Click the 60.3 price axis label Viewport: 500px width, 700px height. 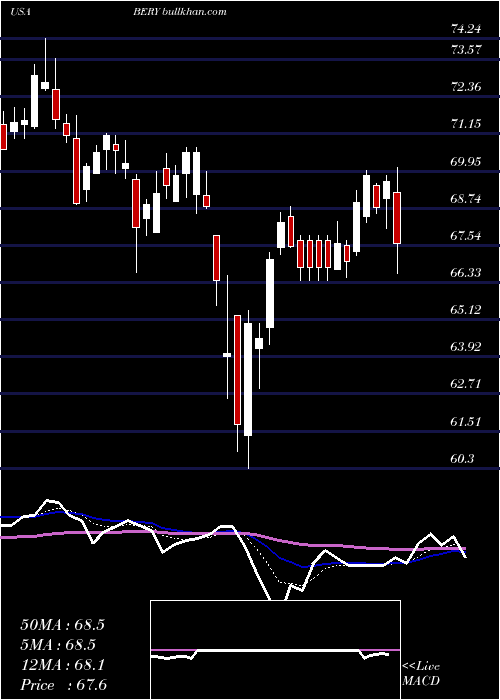tap(462, 459)
